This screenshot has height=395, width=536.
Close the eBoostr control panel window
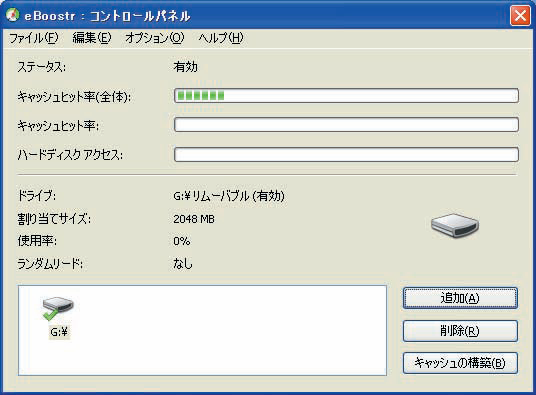(x=520, y=16)
